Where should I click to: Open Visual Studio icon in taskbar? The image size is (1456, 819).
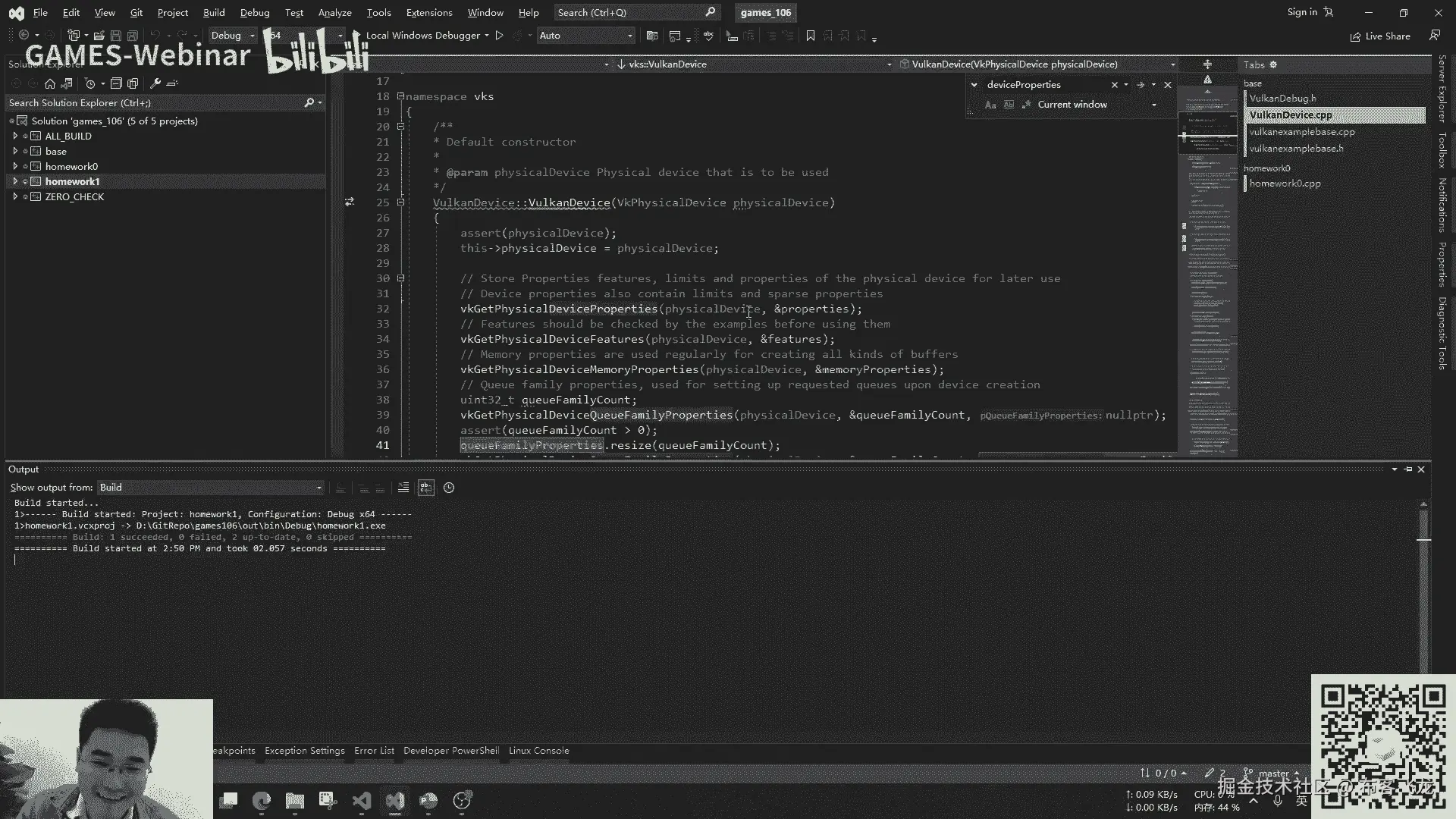click(395, 801)
